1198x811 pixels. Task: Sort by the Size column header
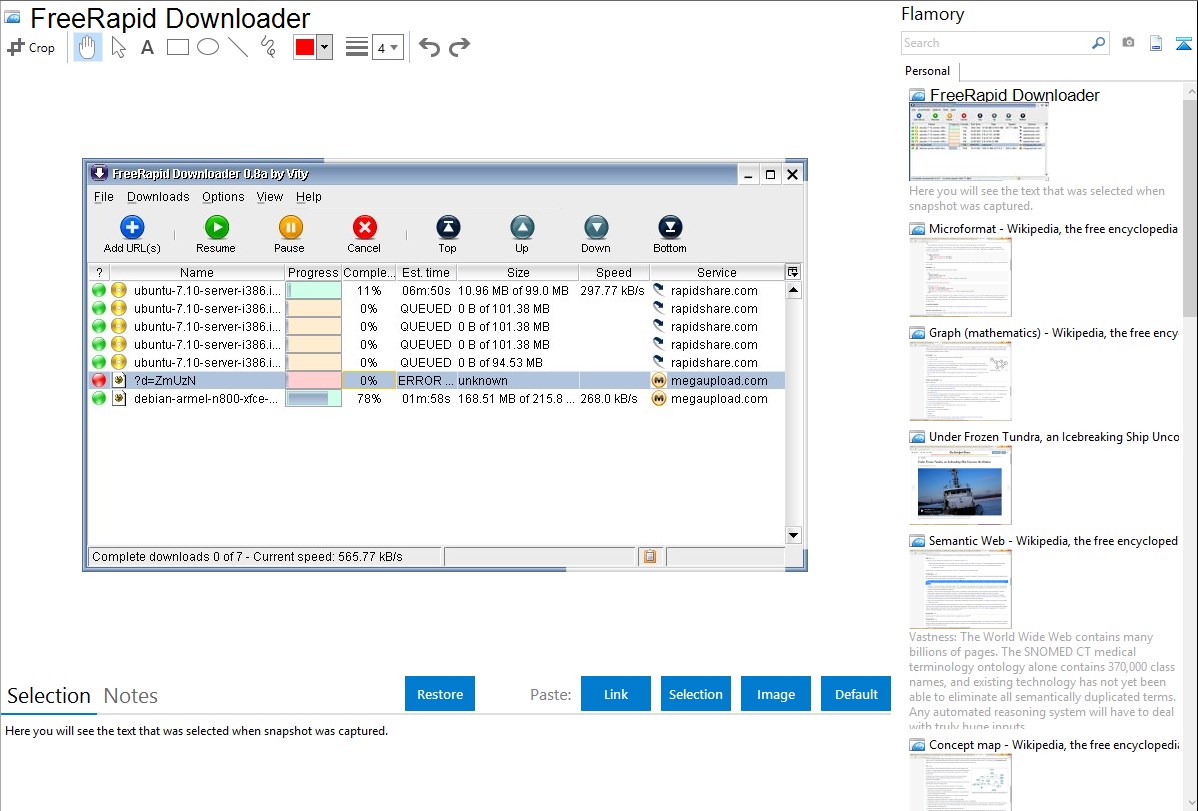click(518, 273)
